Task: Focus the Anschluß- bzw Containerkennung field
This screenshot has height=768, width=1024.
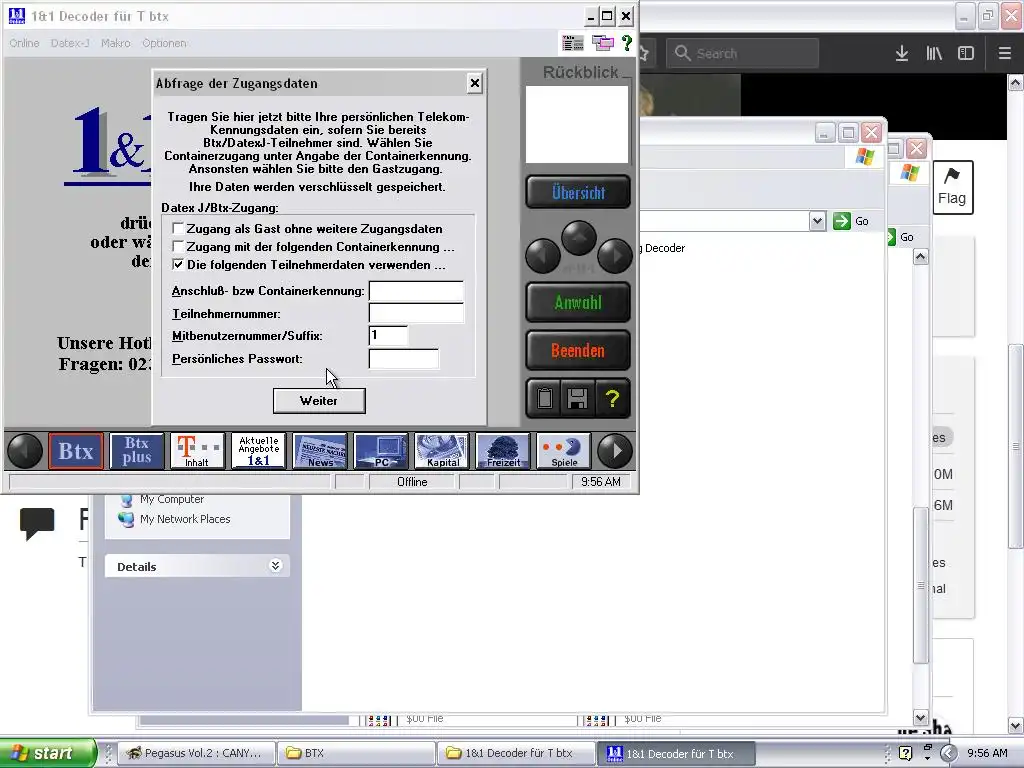Action: pos(416,291)
